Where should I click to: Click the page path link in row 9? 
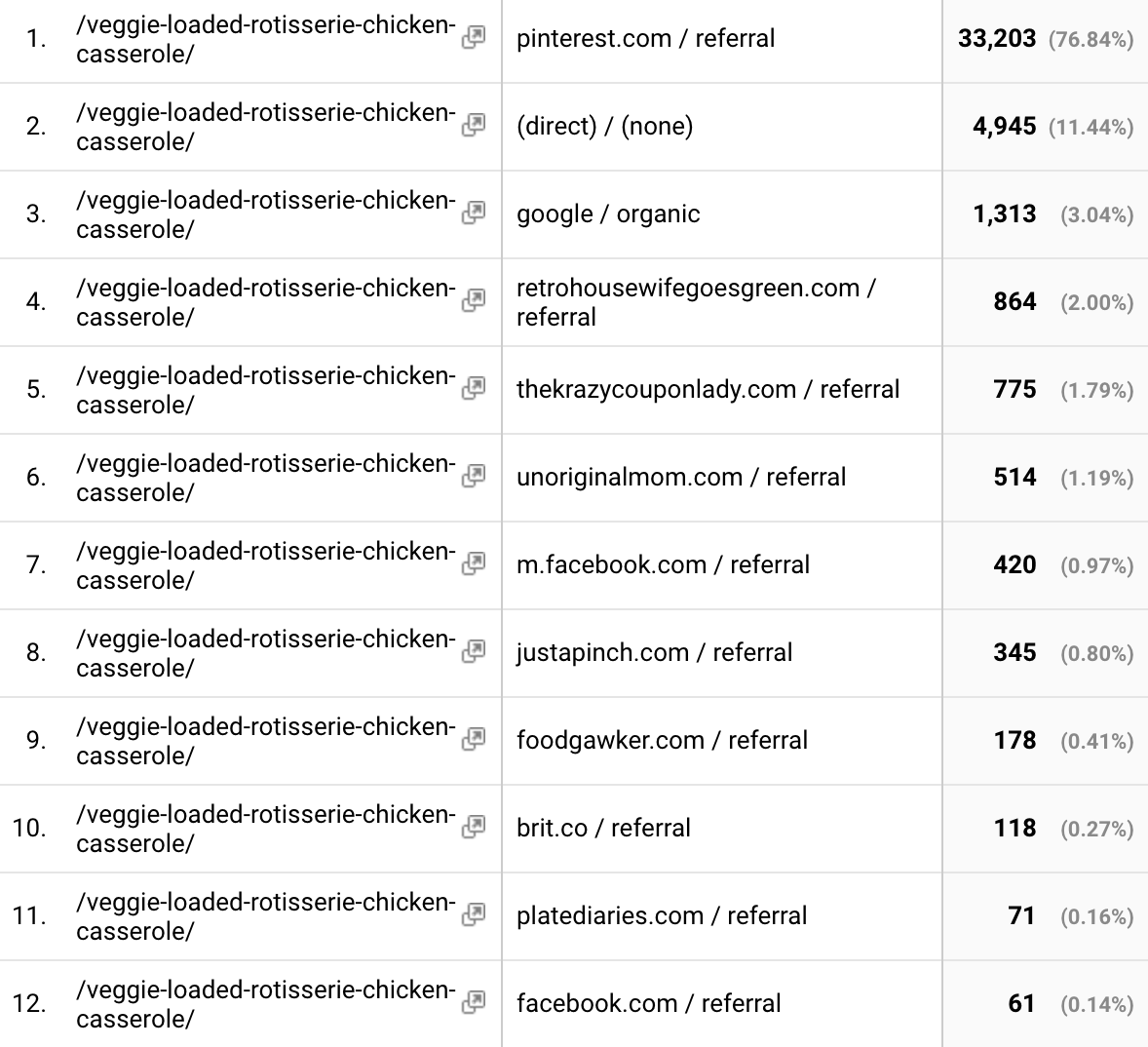click(x=265, y=741)
